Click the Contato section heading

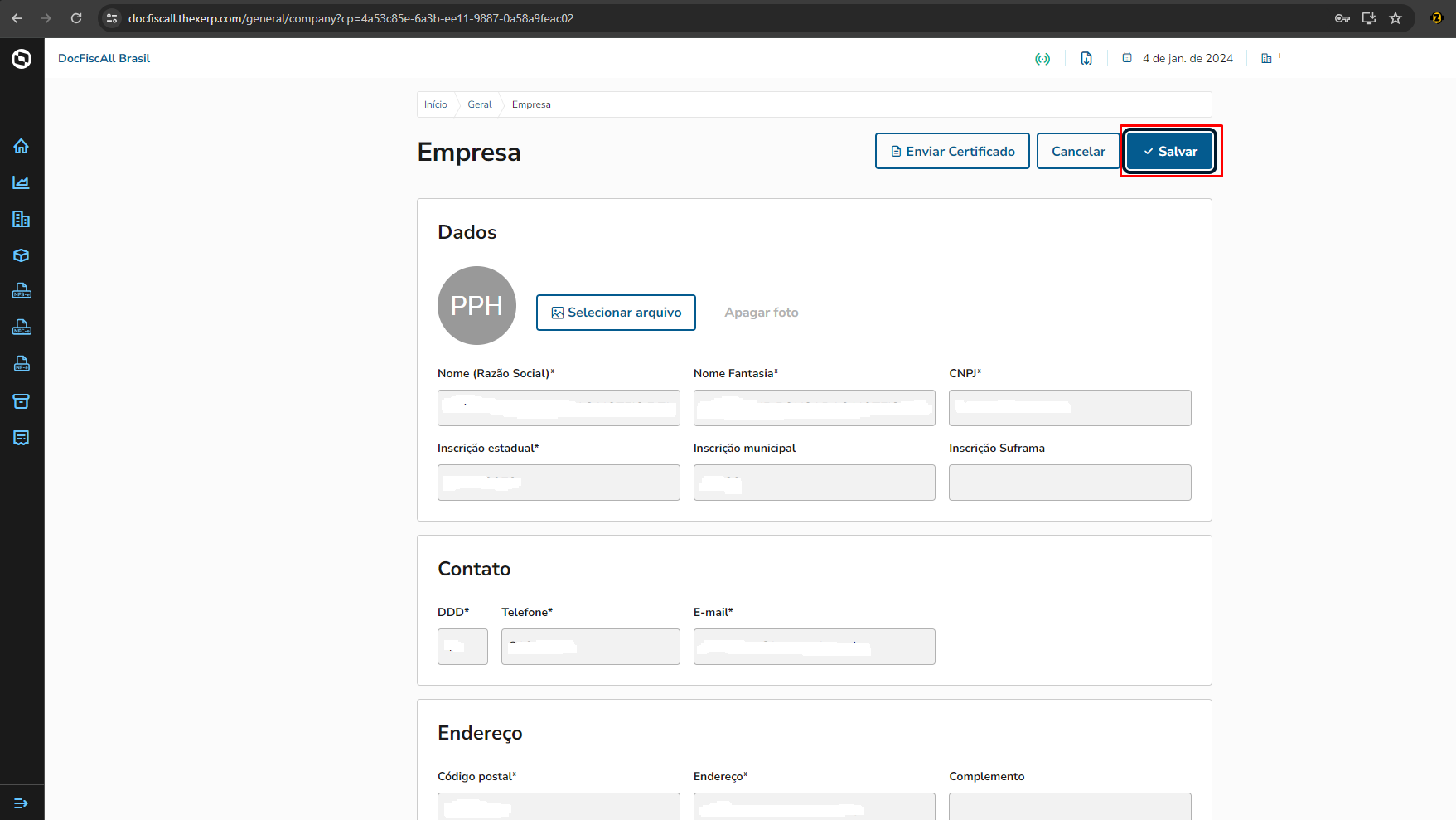click(474, 569)
